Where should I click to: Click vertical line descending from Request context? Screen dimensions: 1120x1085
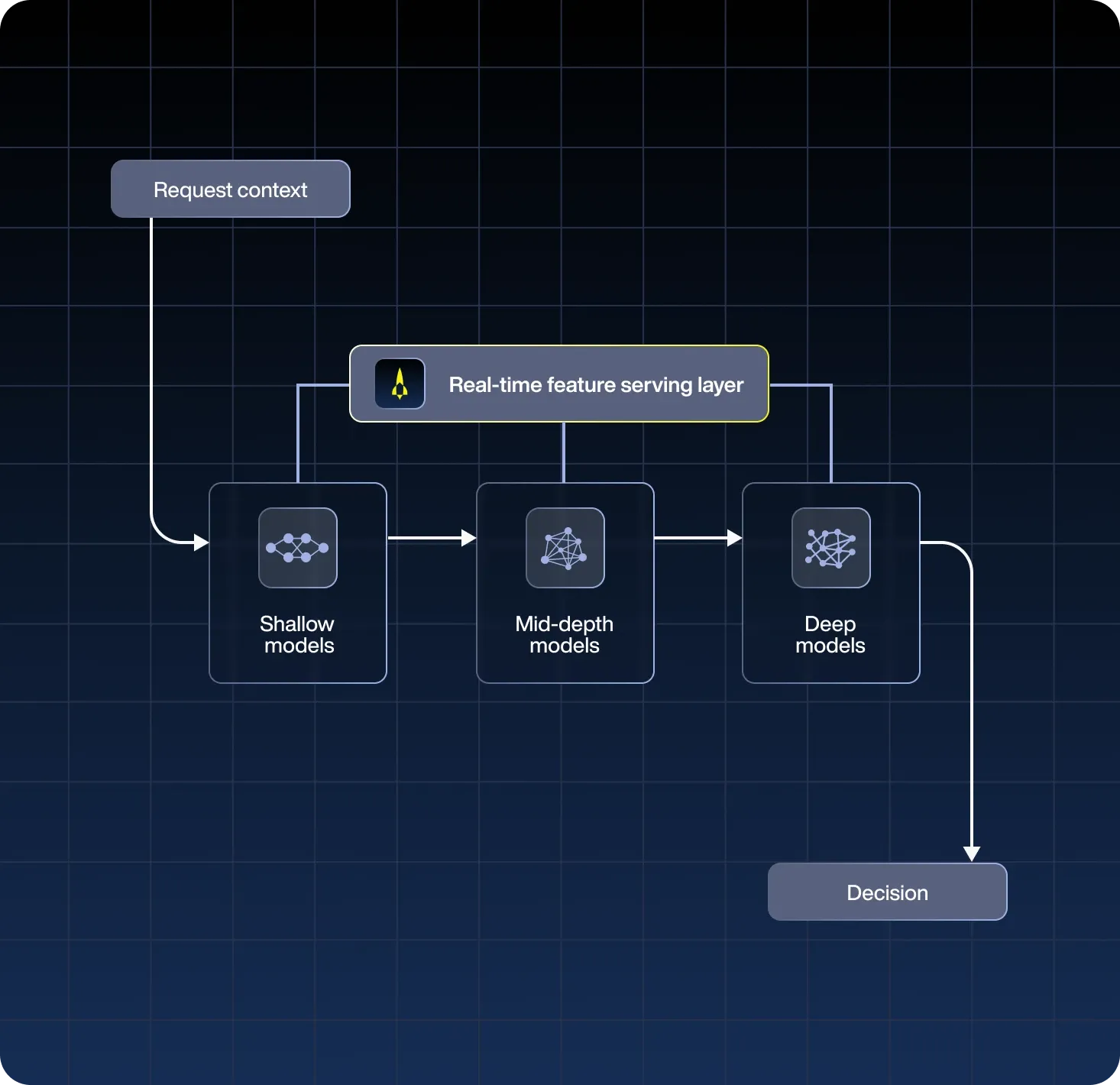[151, 367]
